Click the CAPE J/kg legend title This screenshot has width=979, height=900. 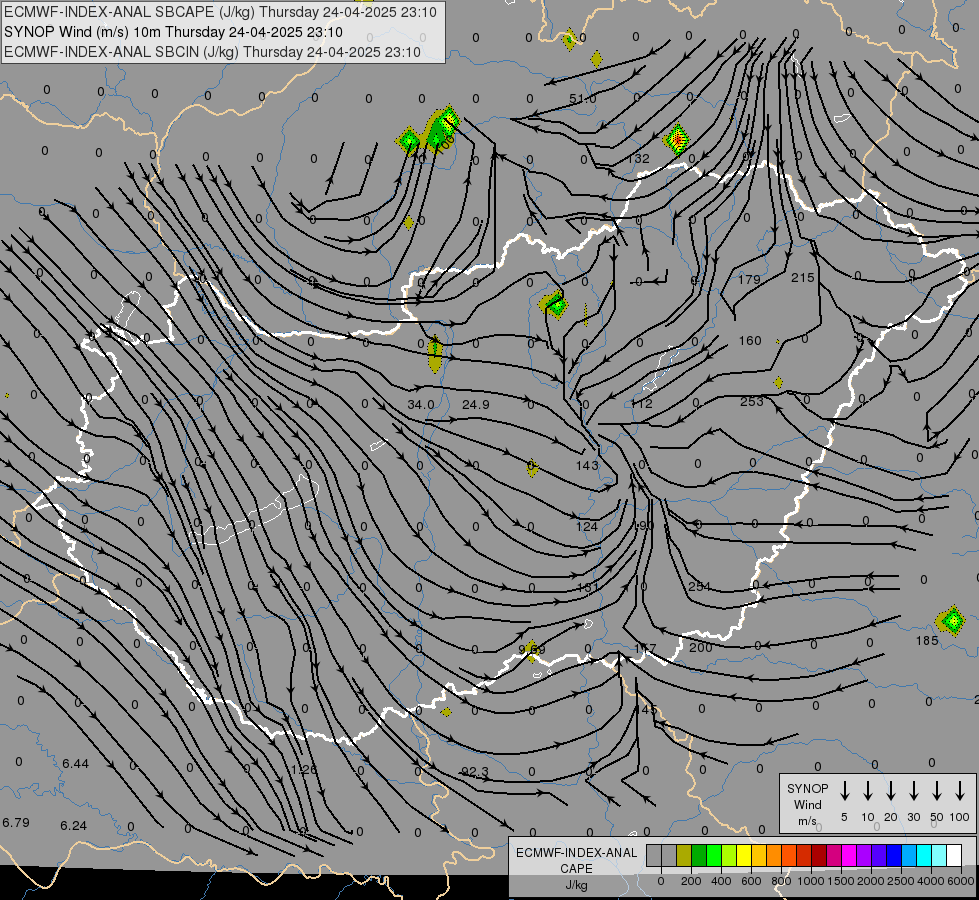click(576, 869)
